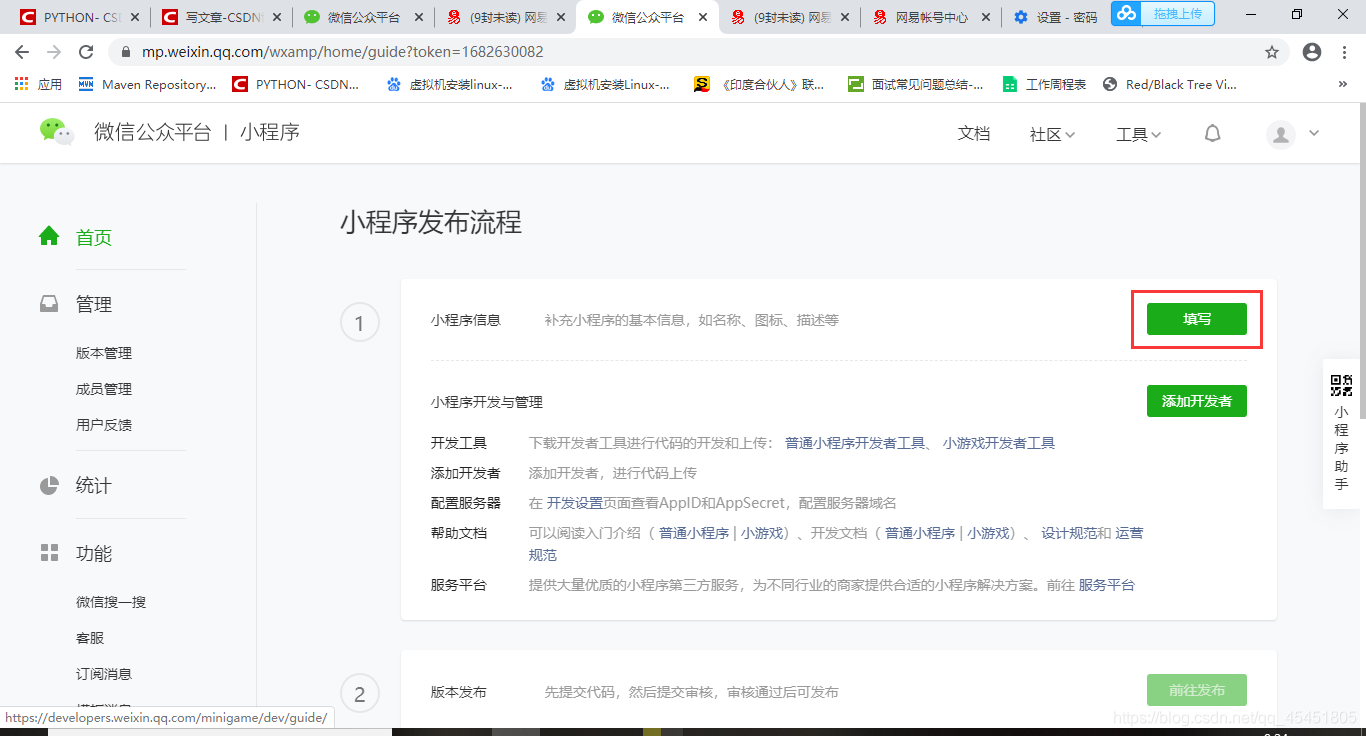Open 成员管理 in the sidebar

tap(104, 389)
